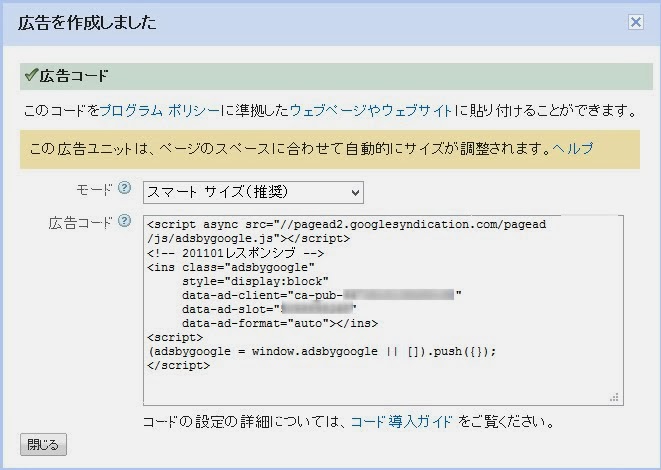Open the スマート サイズ(推奨) mode dropdown

point(253,193)
